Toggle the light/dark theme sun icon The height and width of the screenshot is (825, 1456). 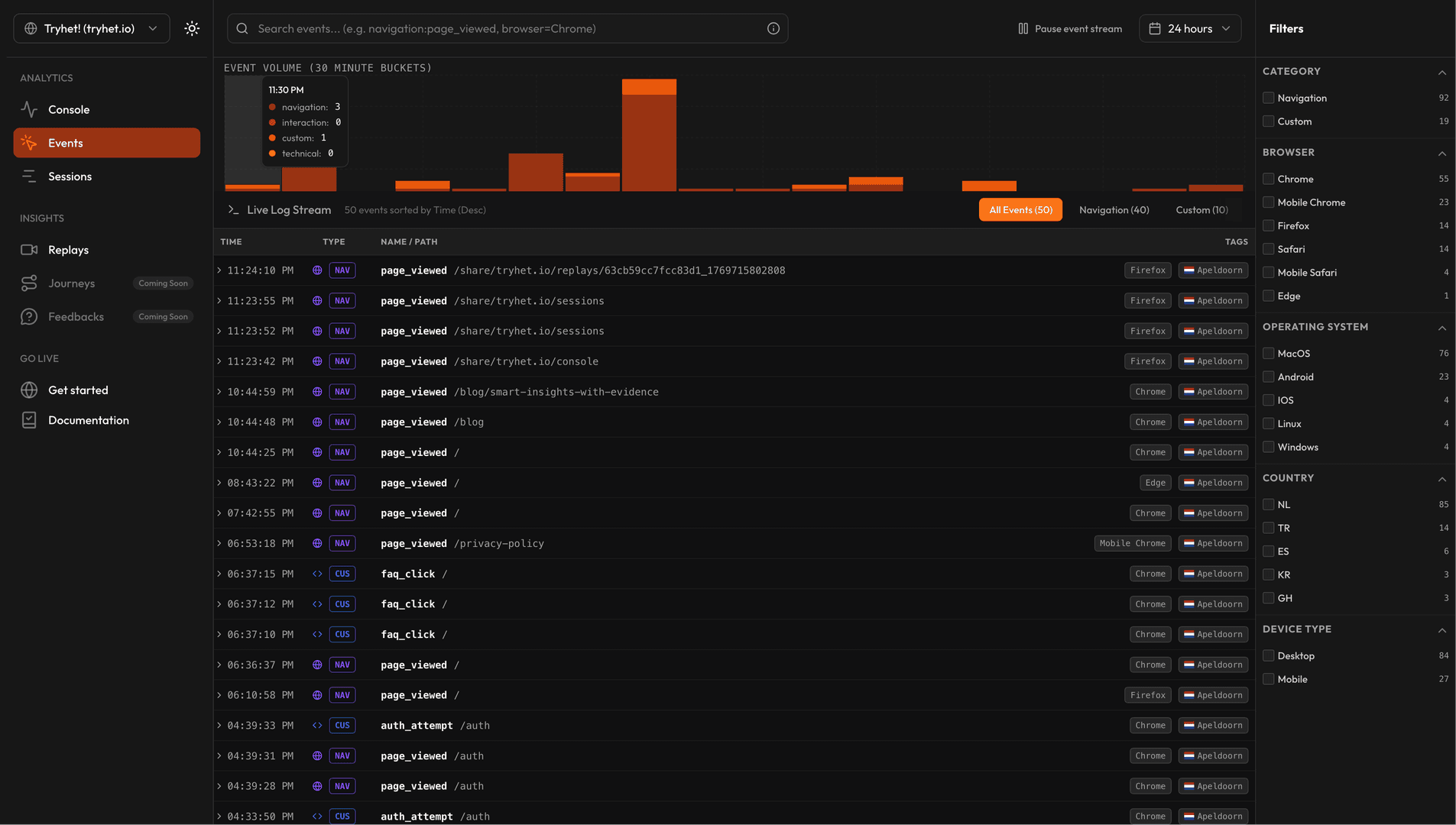(192, 28)
